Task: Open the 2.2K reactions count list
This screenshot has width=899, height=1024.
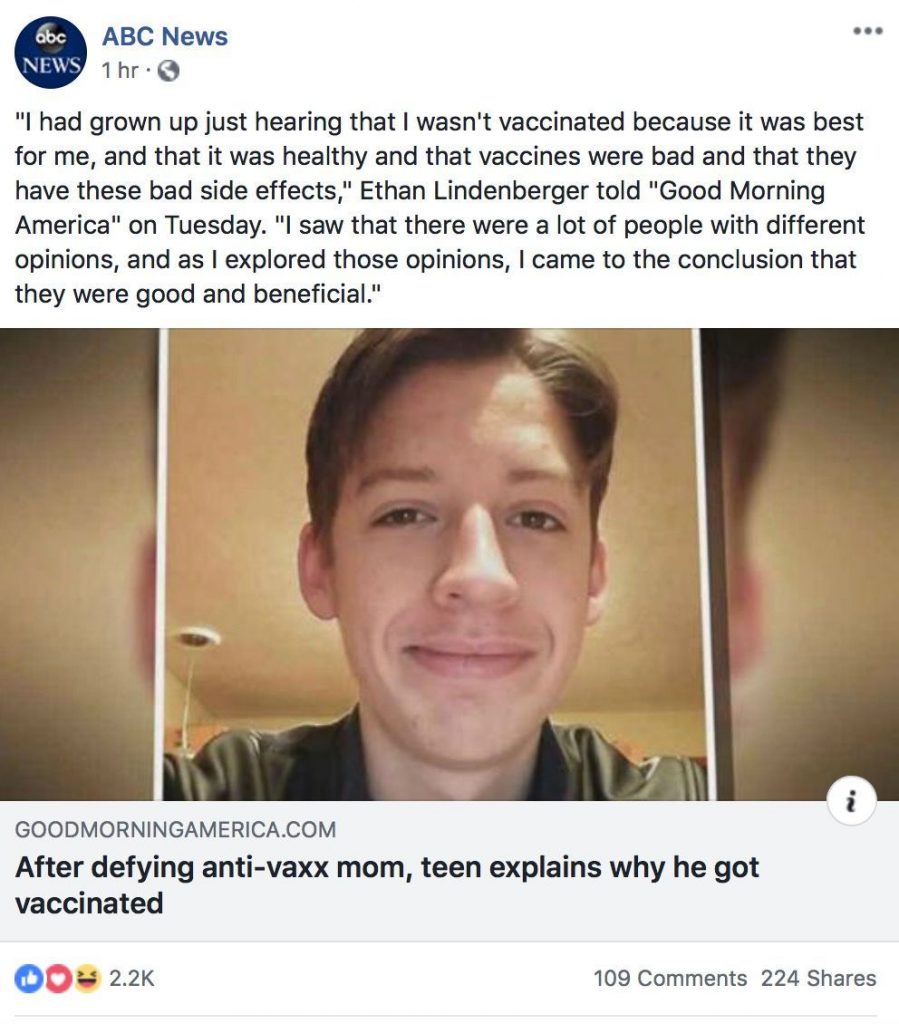Action: pyautogui.click(x=132, y=978)
